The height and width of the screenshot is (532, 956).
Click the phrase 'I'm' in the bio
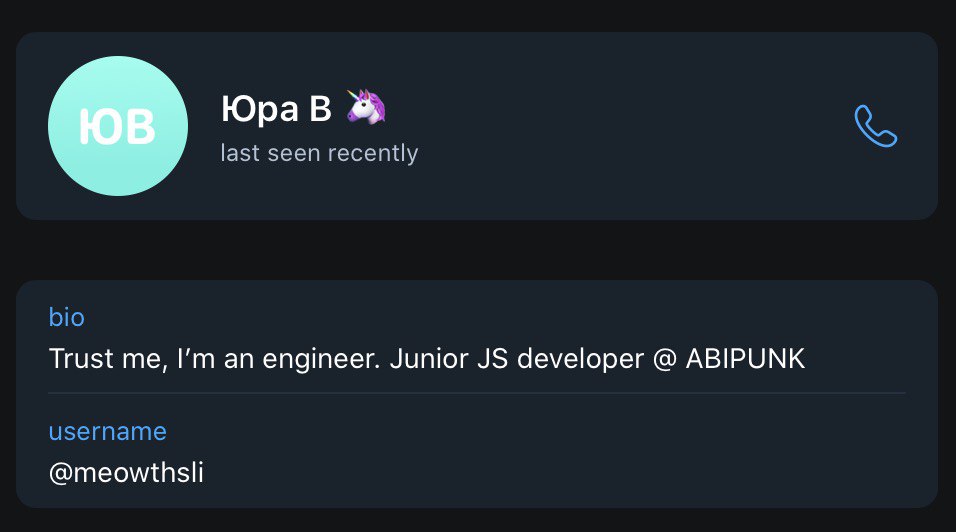(196, 358)
